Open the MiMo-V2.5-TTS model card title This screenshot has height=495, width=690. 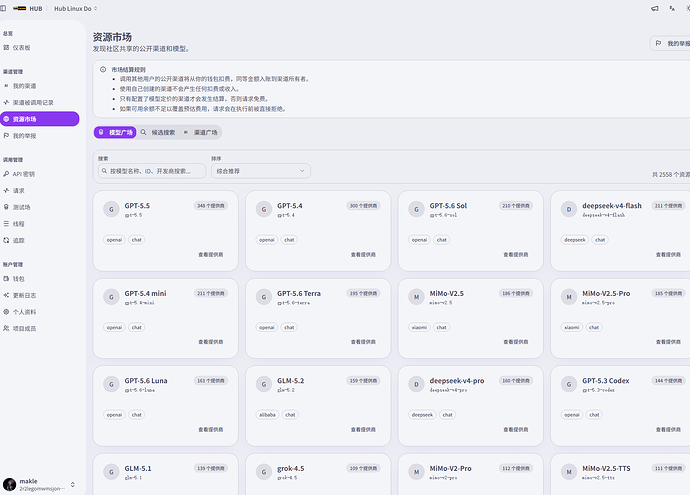(x=606, y=468)
